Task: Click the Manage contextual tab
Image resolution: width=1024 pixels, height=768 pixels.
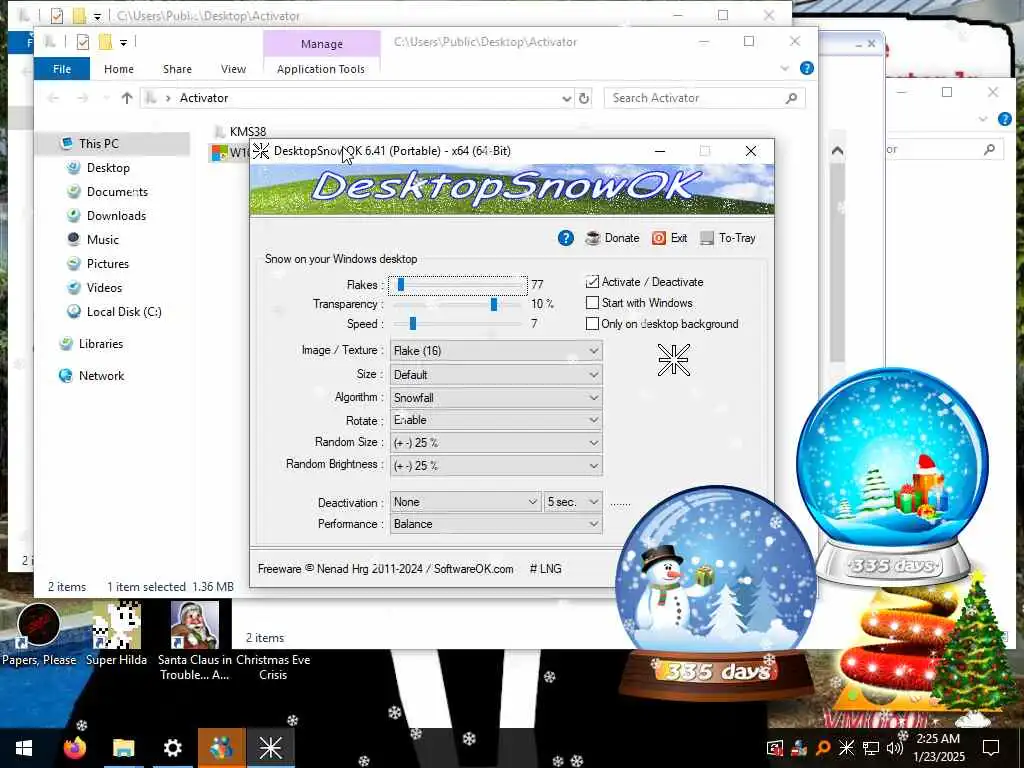Action: [x=322, y=44]
